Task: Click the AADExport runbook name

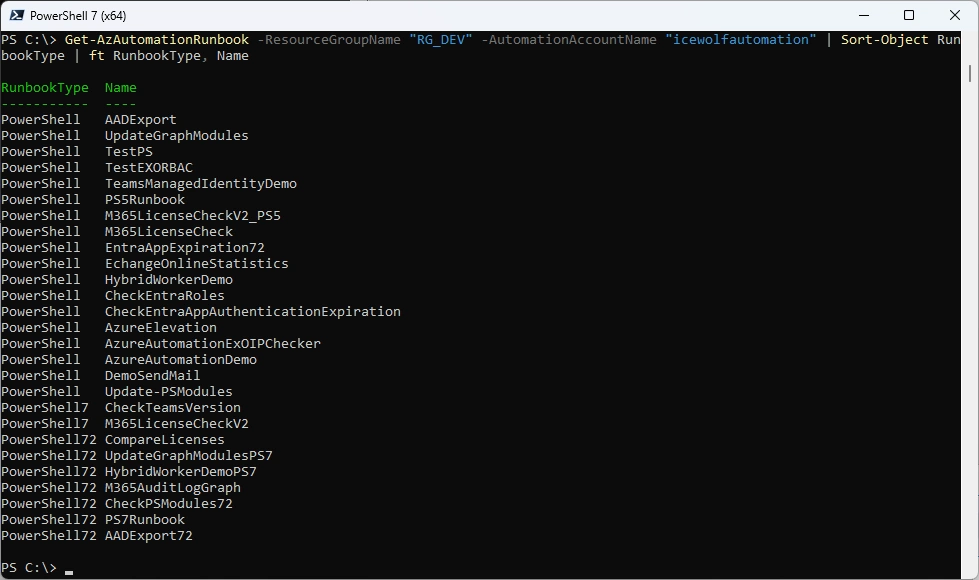Action: coord(140,120)
